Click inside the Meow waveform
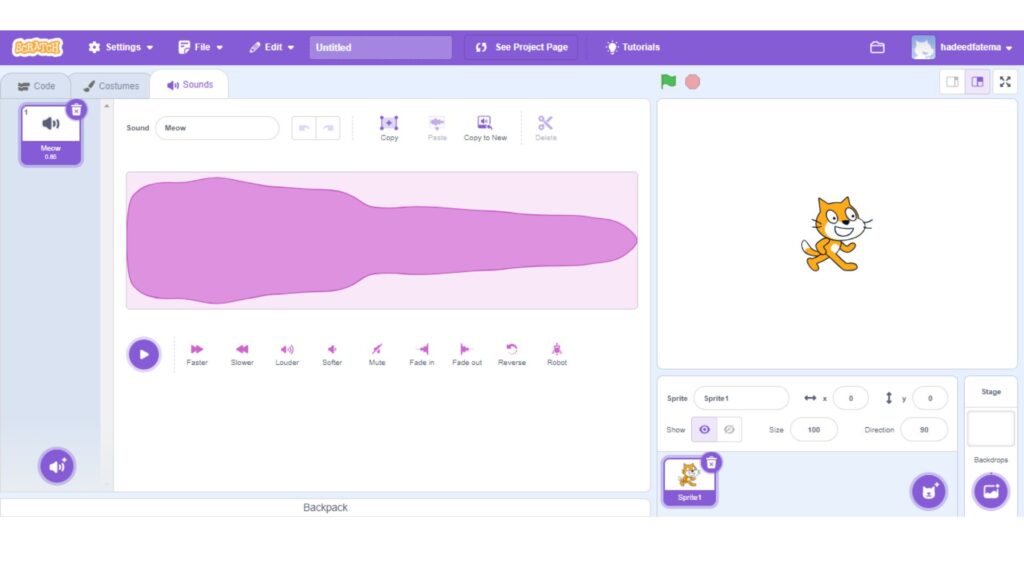 (382, 240)
